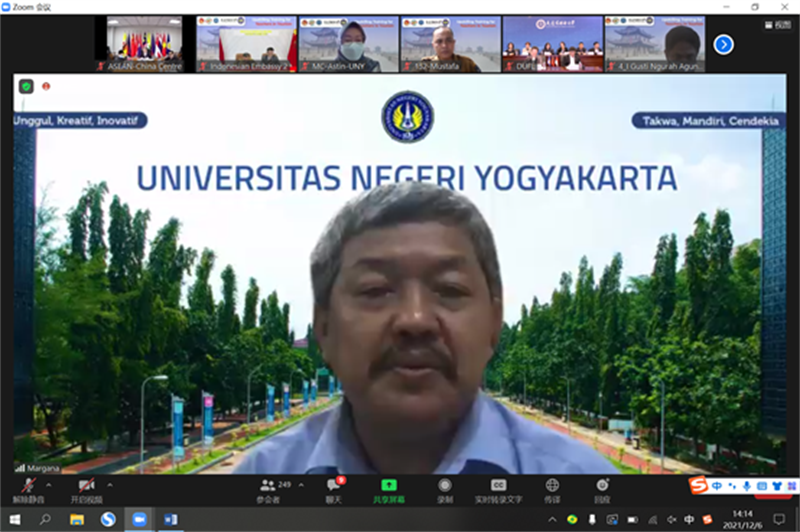Click the Reactions icon in toolbar
The height and width of the screenshot is (532, 800).
point(602,488)
